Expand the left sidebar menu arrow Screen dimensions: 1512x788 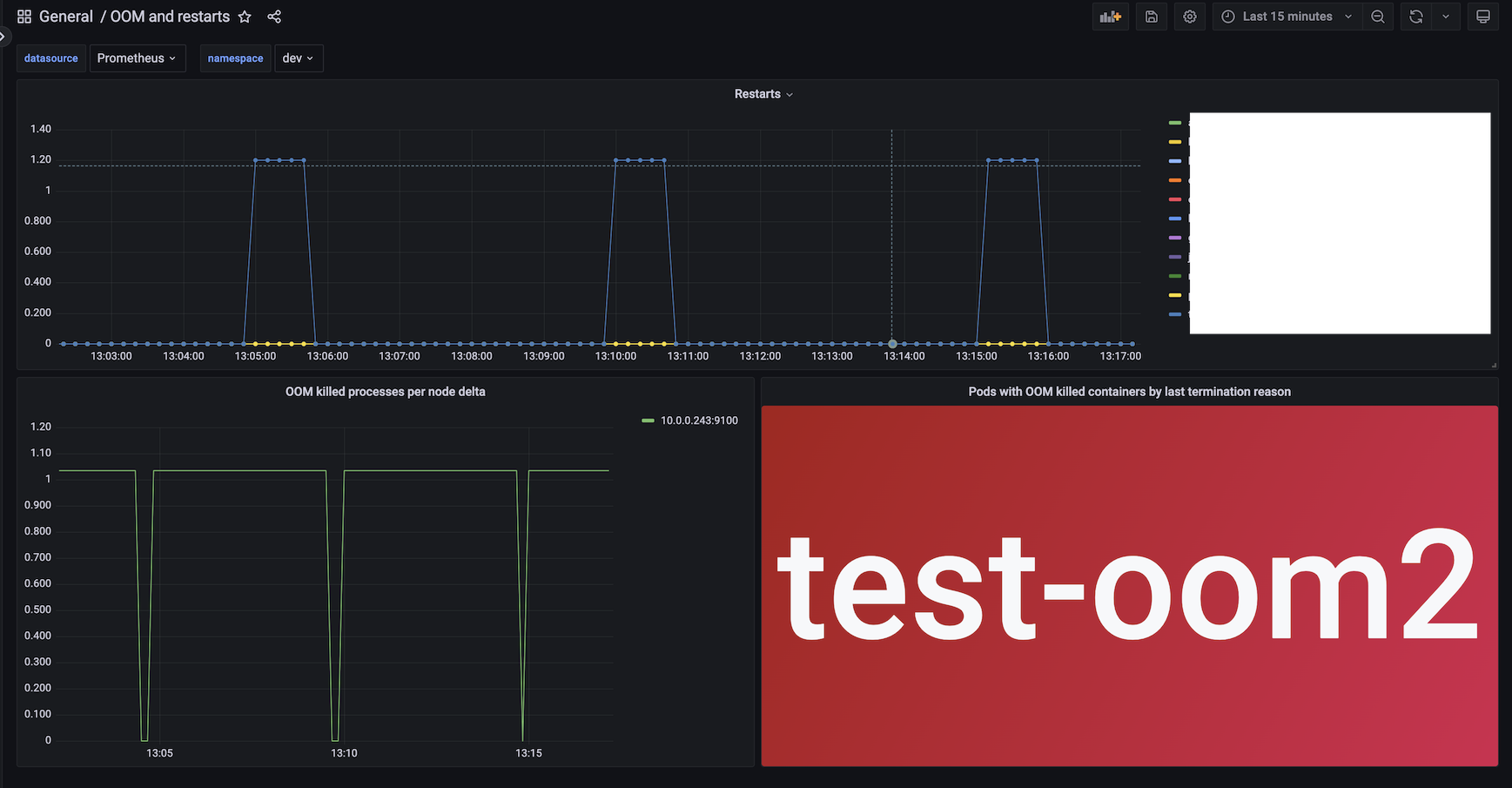3,36
